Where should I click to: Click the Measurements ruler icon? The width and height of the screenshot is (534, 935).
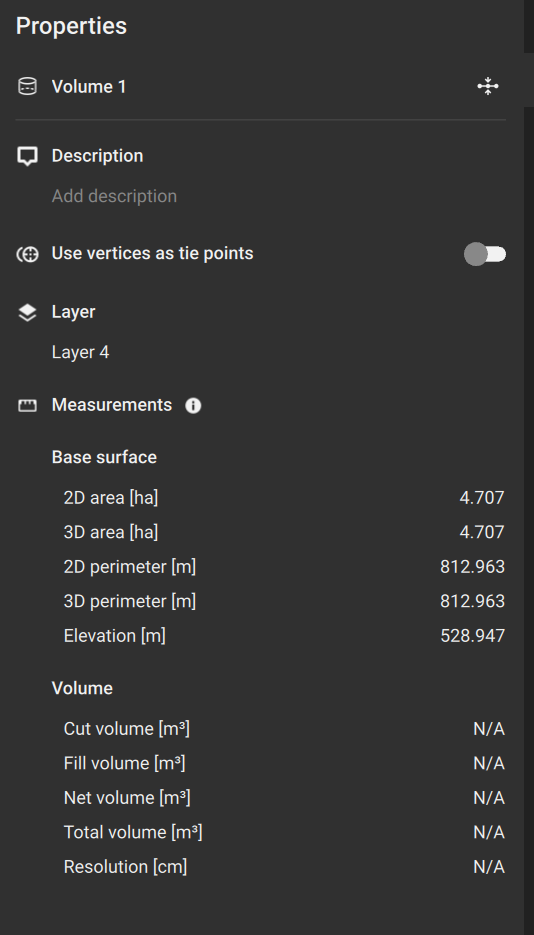point(27,406)
